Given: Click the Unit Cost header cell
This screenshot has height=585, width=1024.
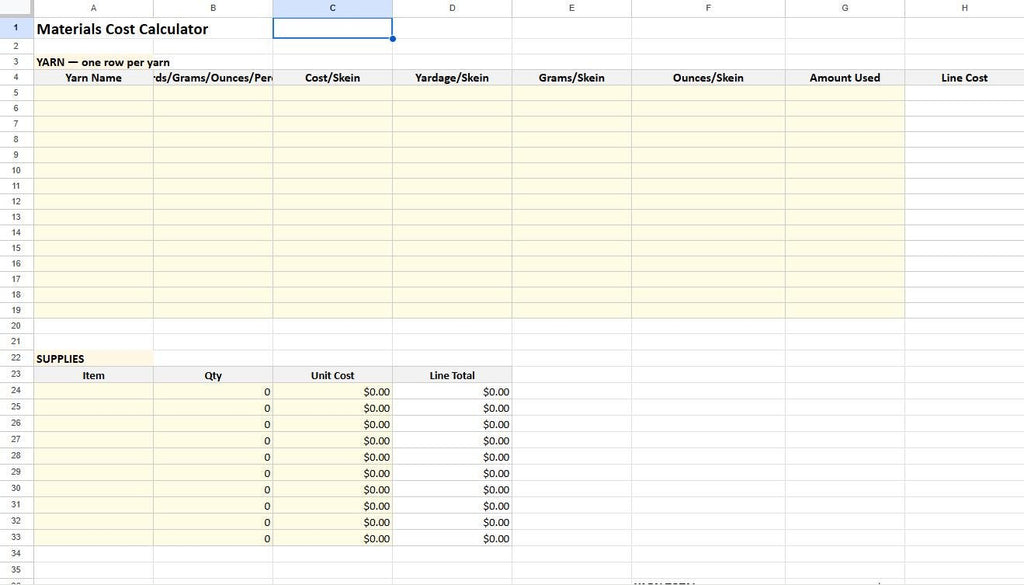Looking at the screenshot, I should (332, 375).
